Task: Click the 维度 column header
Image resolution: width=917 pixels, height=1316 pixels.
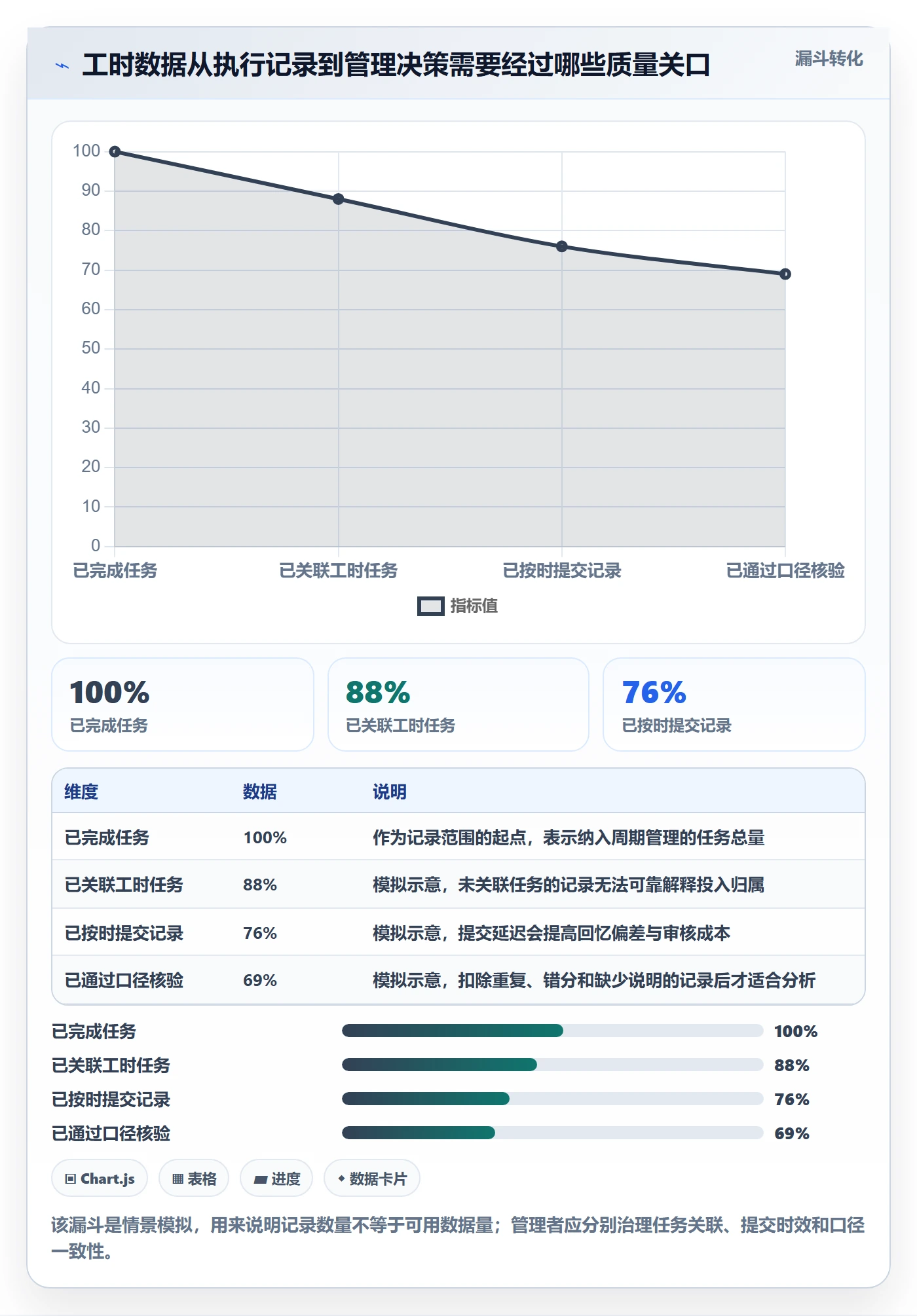Action: coord(81,792)
